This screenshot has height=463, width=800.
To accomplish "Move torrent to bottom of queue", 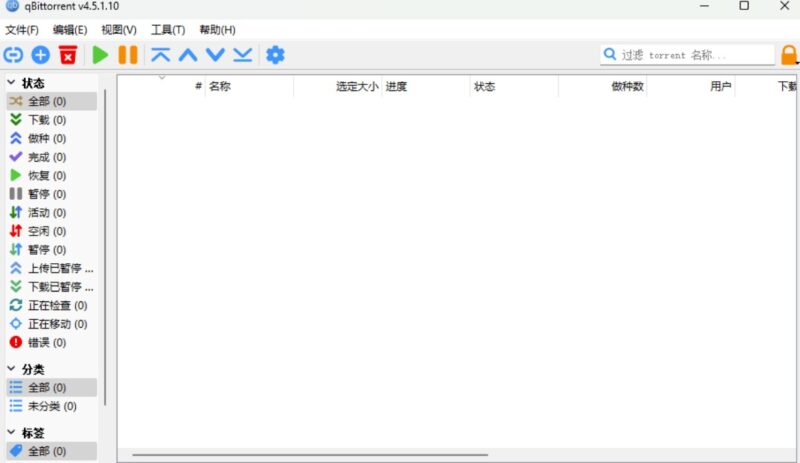I will pos(243,55).
